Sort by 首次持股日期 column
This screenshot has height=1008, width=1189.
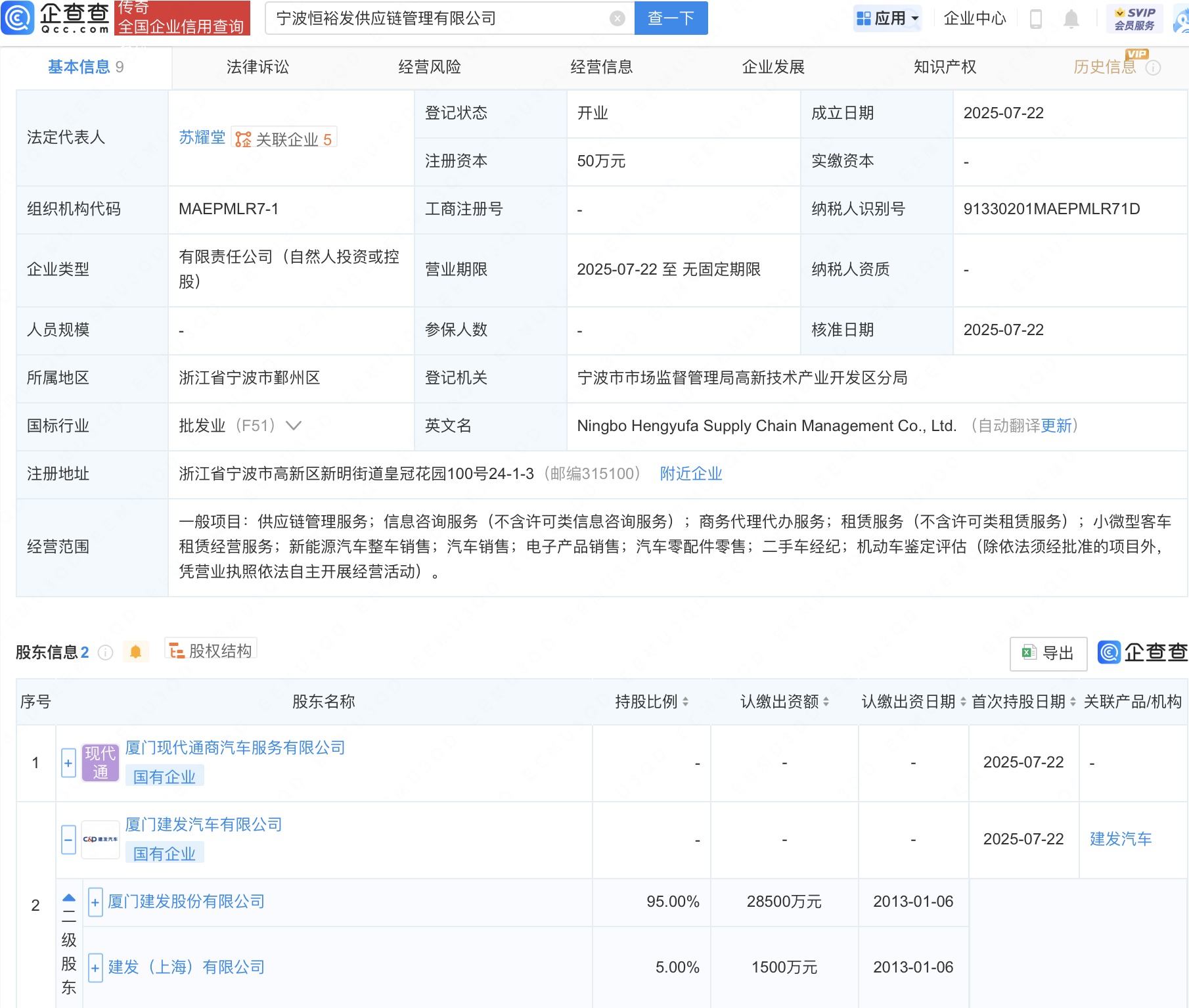[x=1073, y=702]
